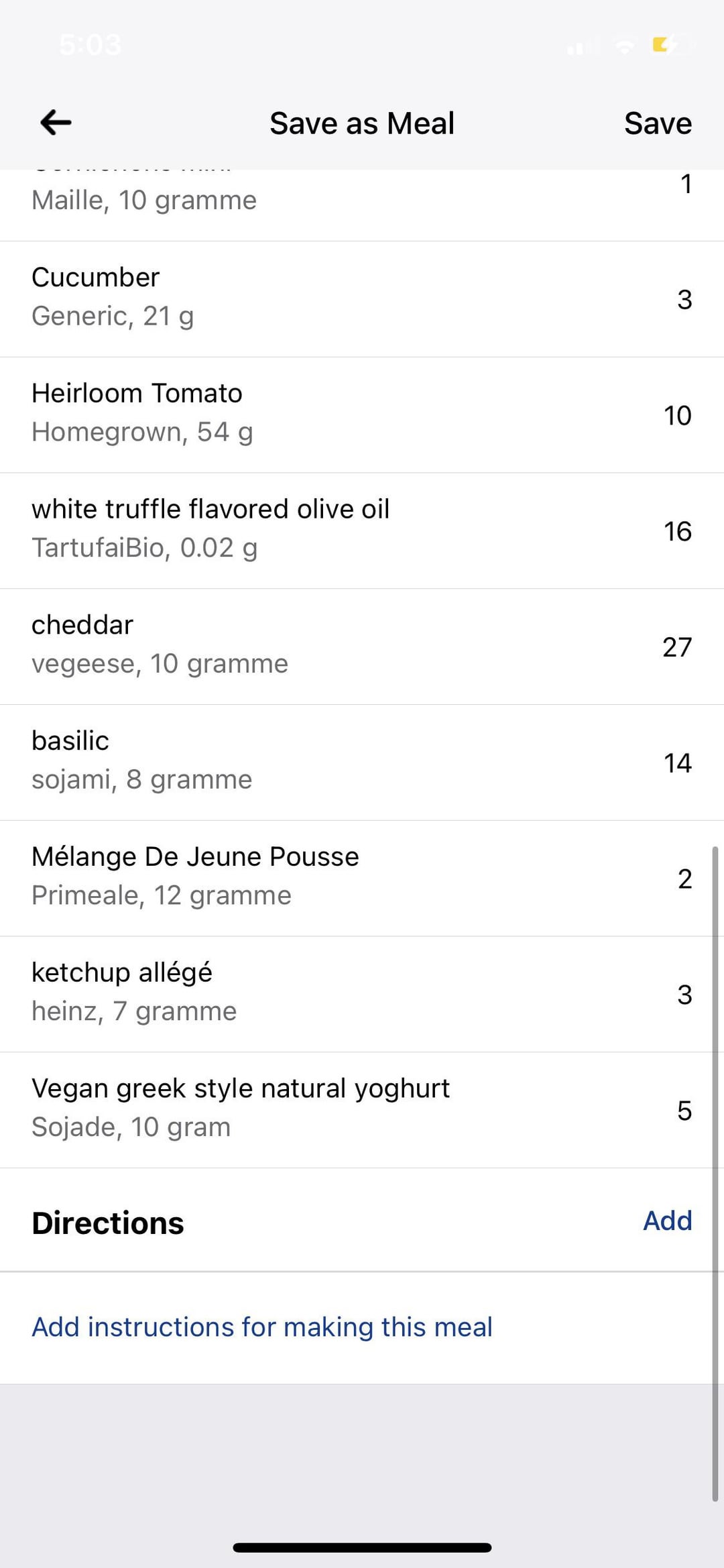Tap the battery charging icon
Viewport: 724px width, 1568px height.
click(x=672, y=46)
